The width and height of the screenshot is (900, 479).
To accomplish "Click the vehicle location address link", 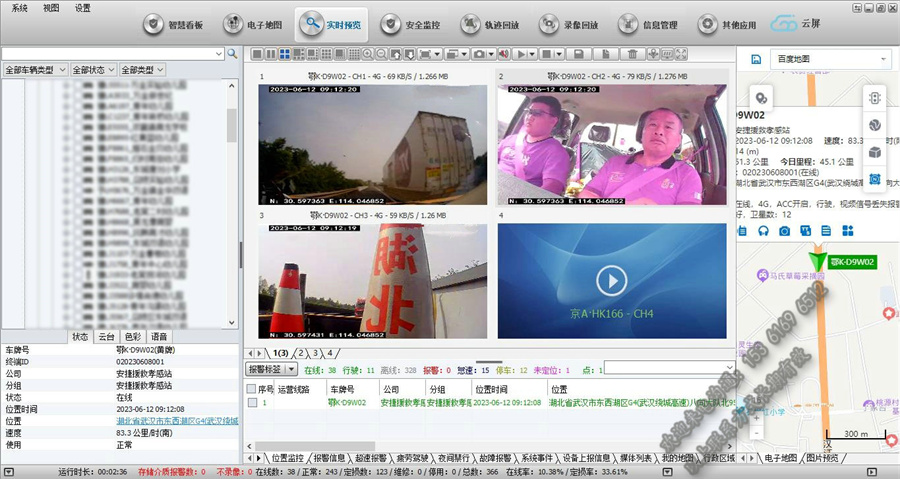I will 176,421.
